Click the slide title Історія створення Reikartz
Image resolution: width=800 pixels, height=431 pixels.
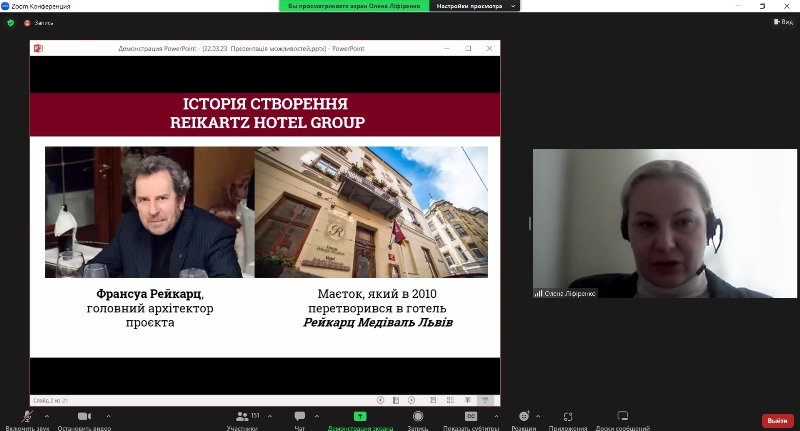click(267, 113)
